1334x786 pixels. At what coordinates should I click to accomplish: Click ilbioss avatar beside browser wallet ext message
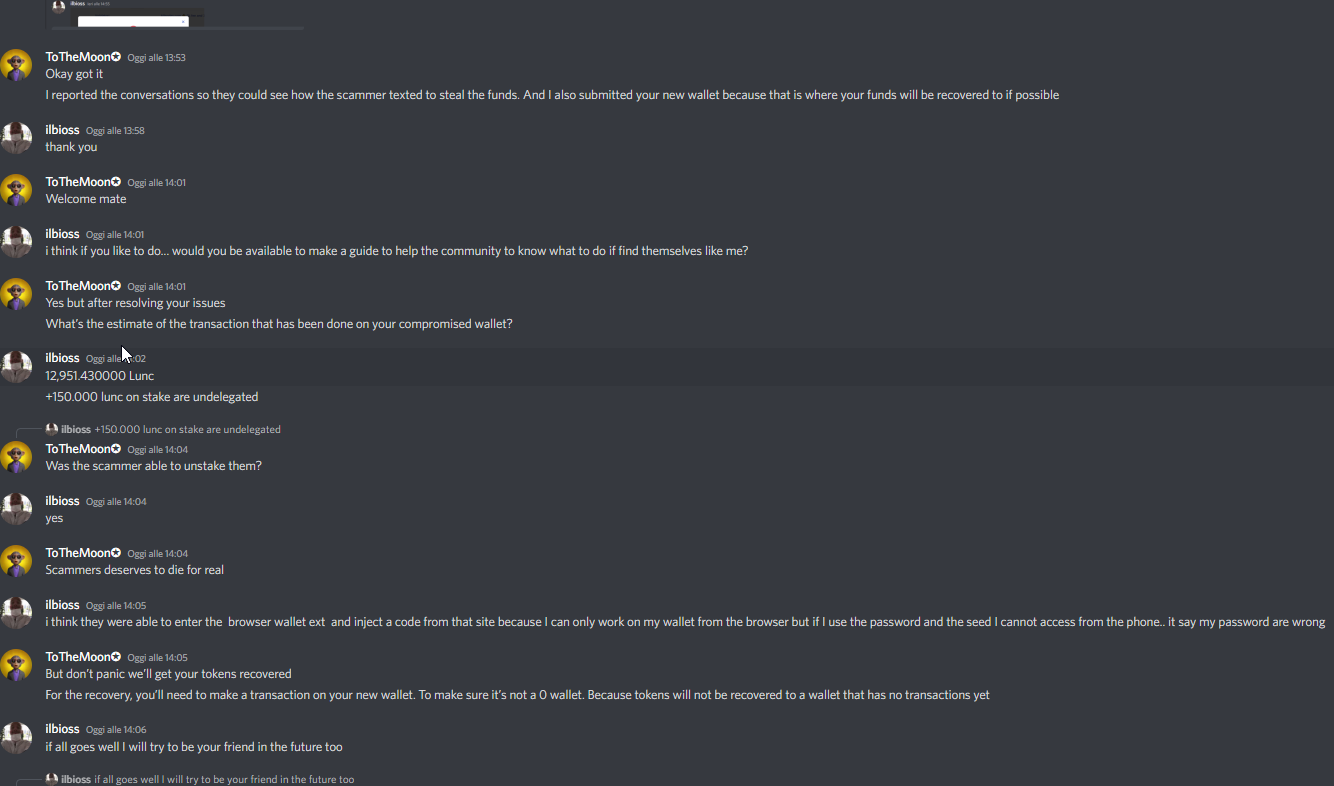click(x=16, y=613)
